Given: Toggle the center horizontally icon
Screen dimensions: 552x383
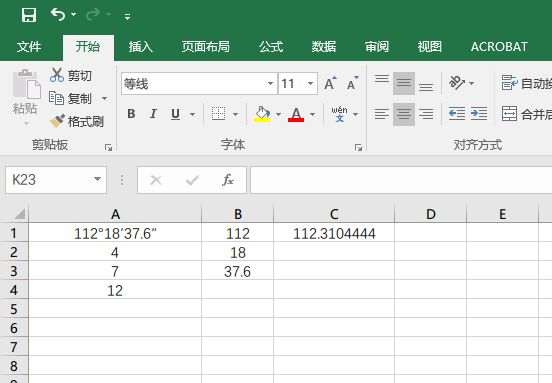Looking at the screenshot, I should (404, 114).
